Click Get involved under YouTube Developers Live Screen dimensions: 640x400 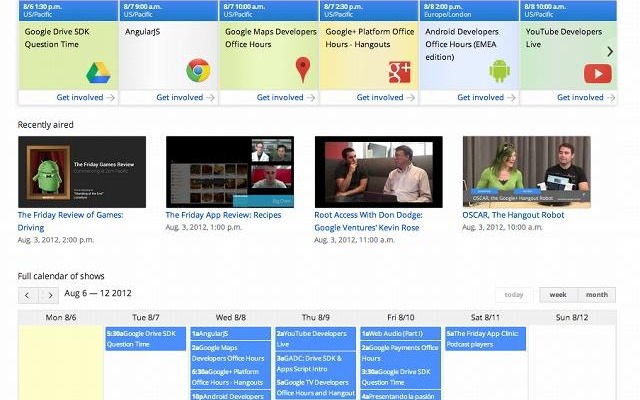(586, 98)
